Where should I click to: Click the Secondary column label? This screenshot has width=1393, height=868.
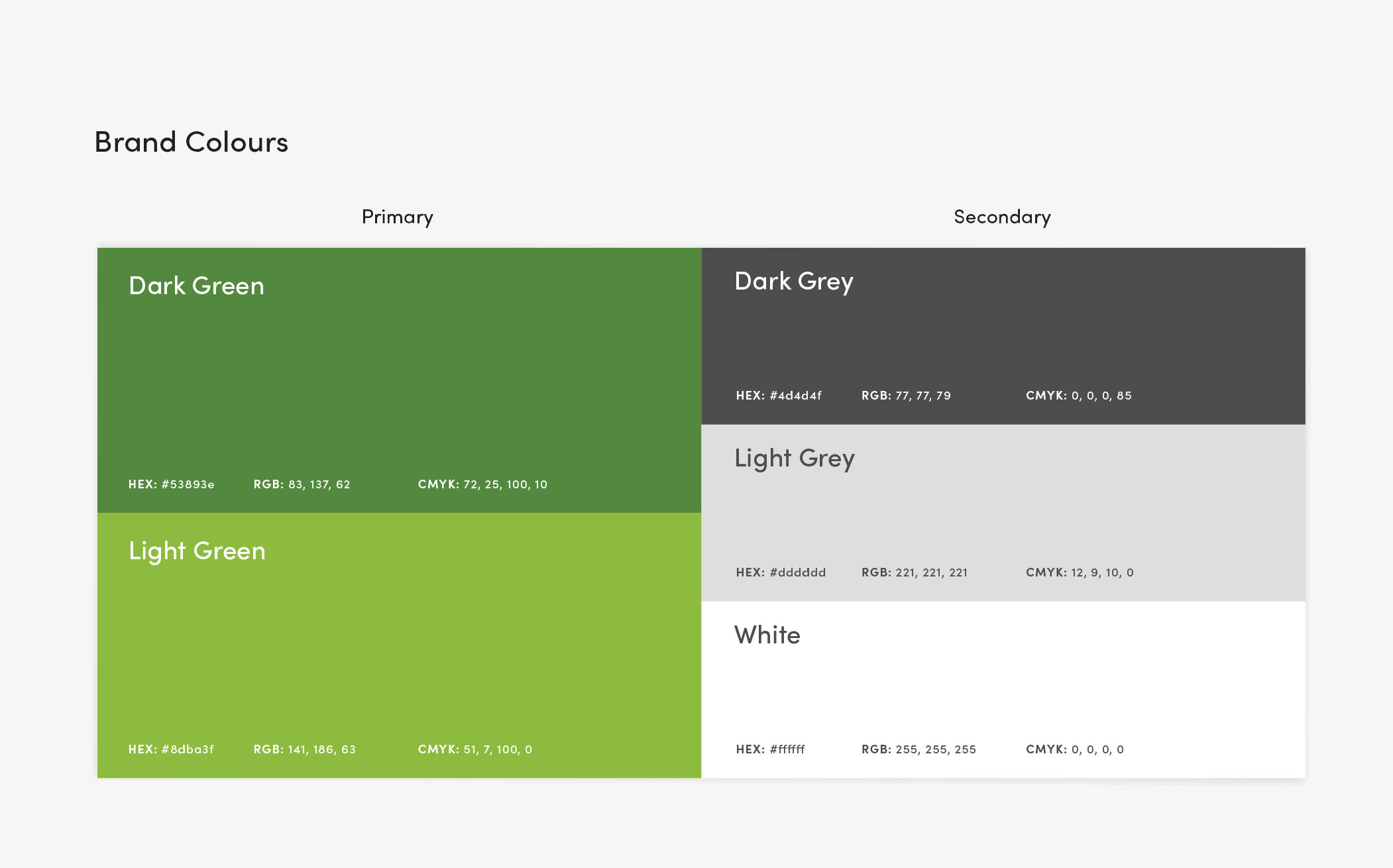[1002, 217]
